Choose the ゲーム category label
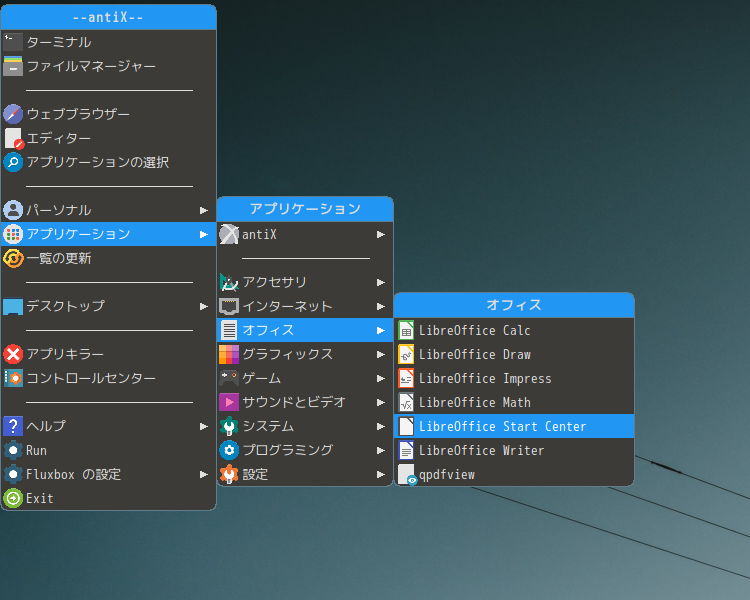This screenshot has width=750, height=600. tap(261, 378)
